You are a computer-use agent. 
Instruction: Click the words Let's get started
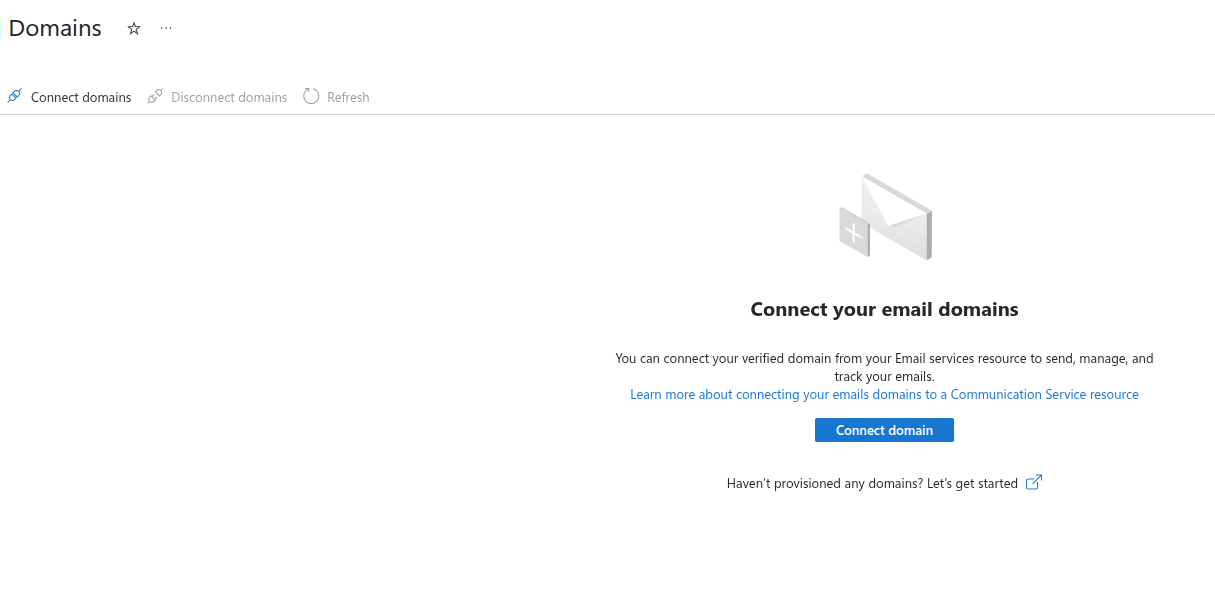coord(972,483)
